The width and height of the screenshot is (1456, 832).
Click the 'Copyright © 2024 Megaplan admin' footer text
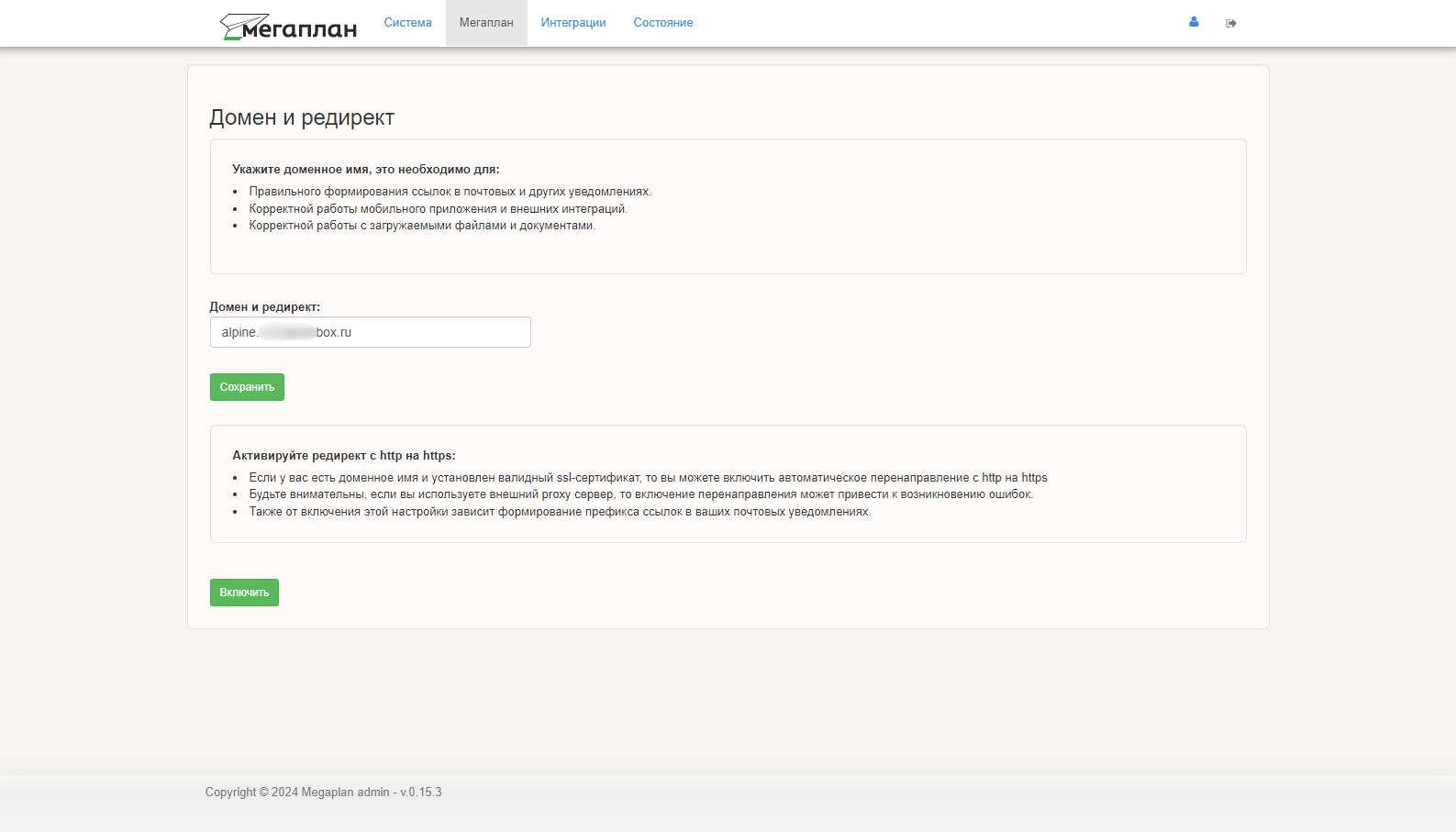click(x=323, y=793)
